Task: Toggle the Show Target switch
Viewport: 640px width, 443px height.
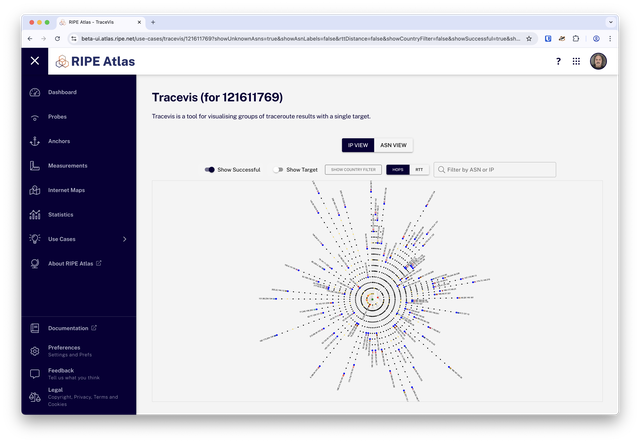Action: pyautogui.click(x=278, y=170)
